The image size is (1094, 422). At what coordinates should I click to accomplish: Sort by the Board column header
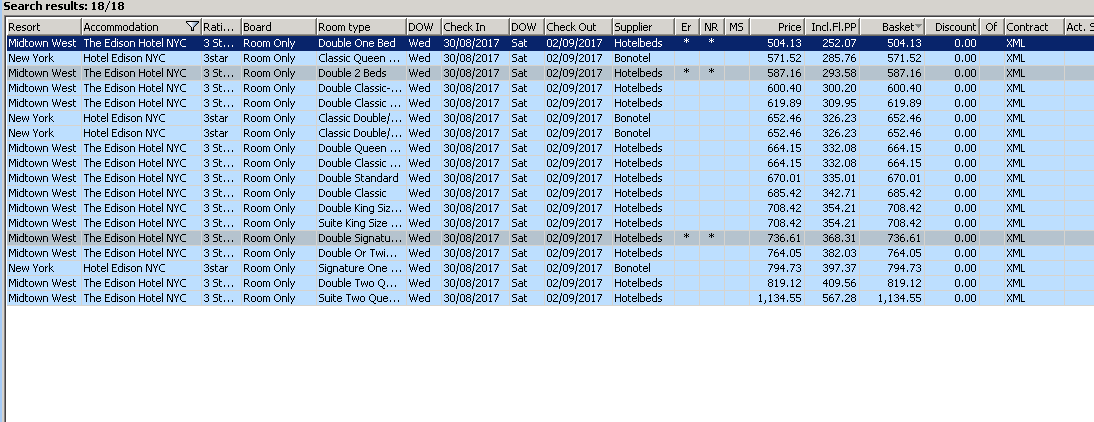point(278,27)
